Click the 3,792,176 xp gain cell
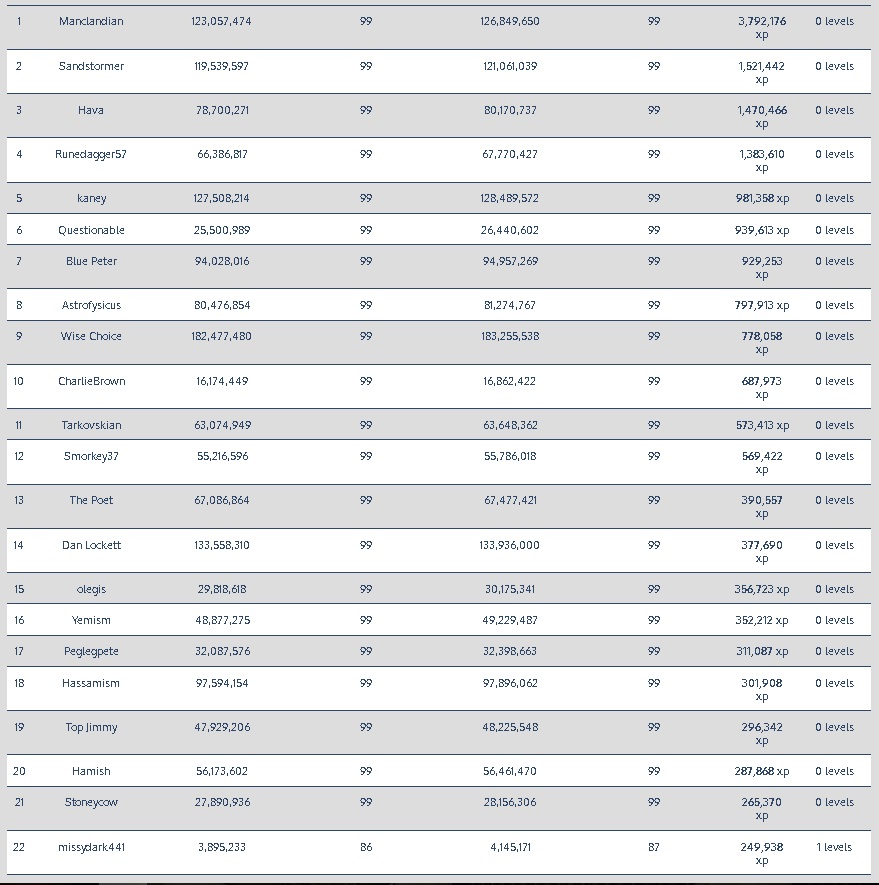 (x=762, y=27)
